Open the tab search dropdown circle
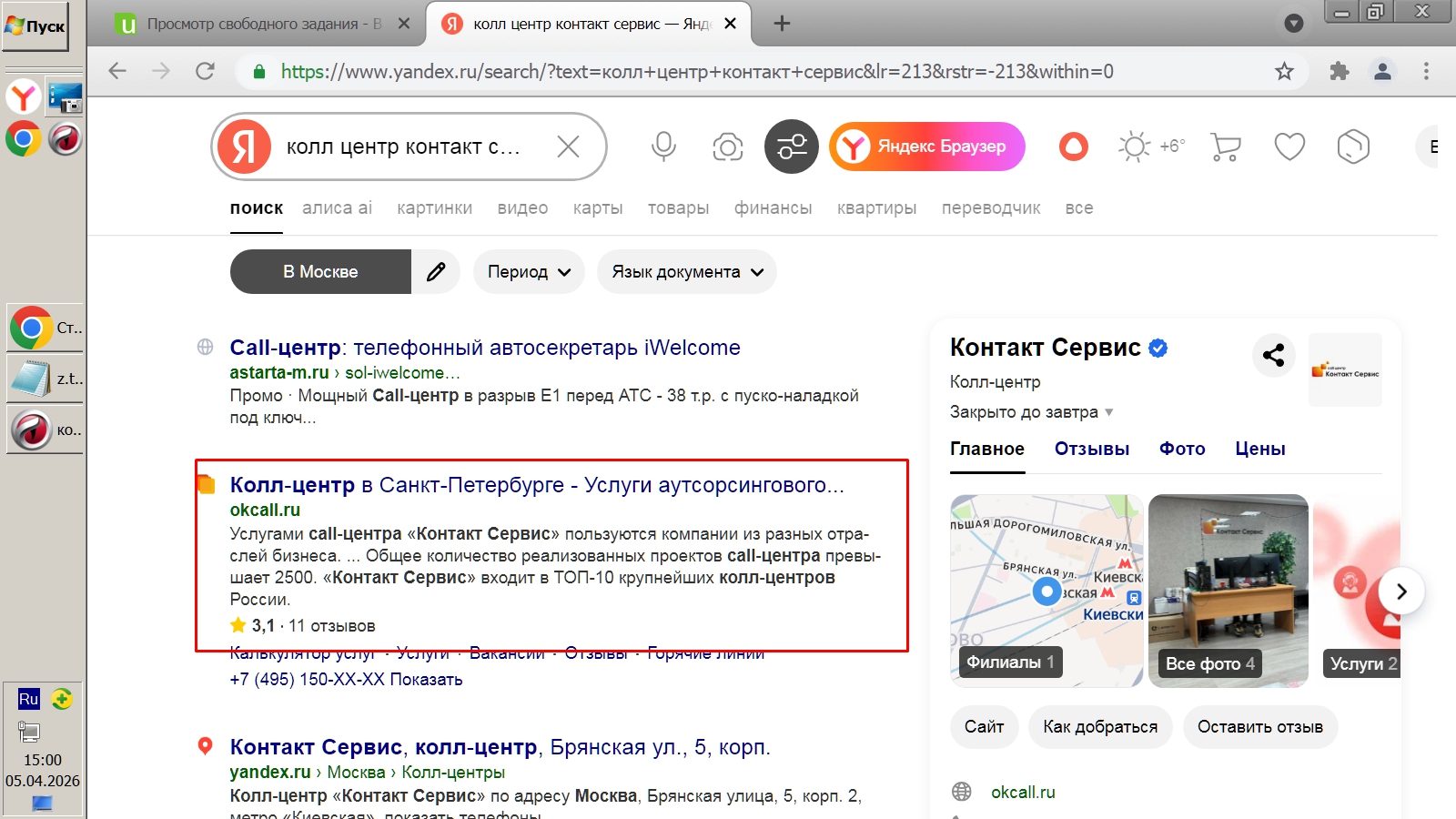The height and width of the screenshot is (819, 1456). point(1293,24)
